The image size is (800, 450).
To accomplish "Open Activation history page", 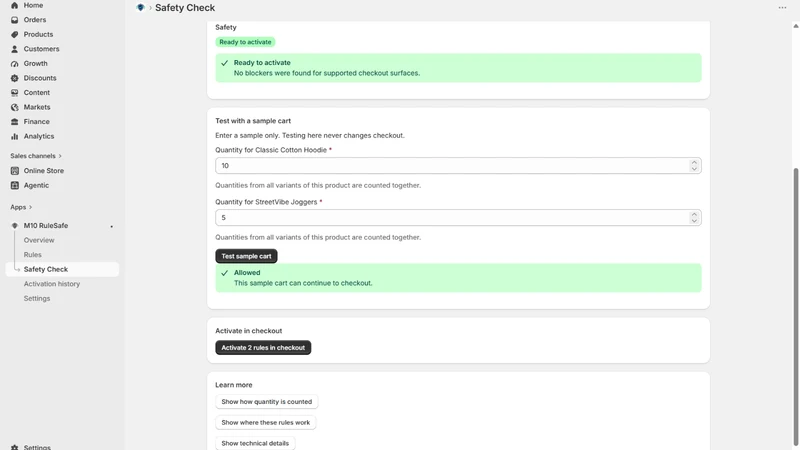I will [52, 284].
